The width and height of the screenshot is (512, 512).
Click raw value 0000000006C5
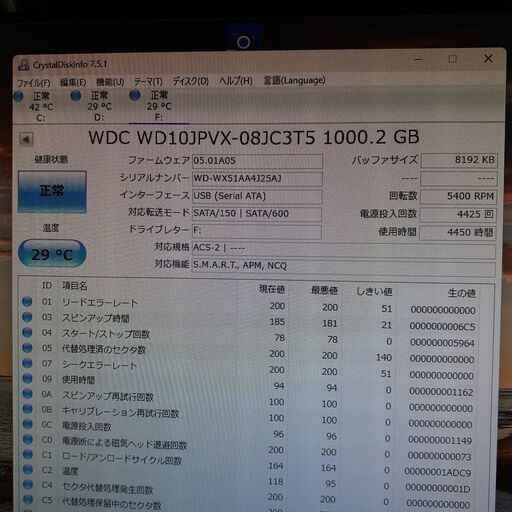(442, 326)
